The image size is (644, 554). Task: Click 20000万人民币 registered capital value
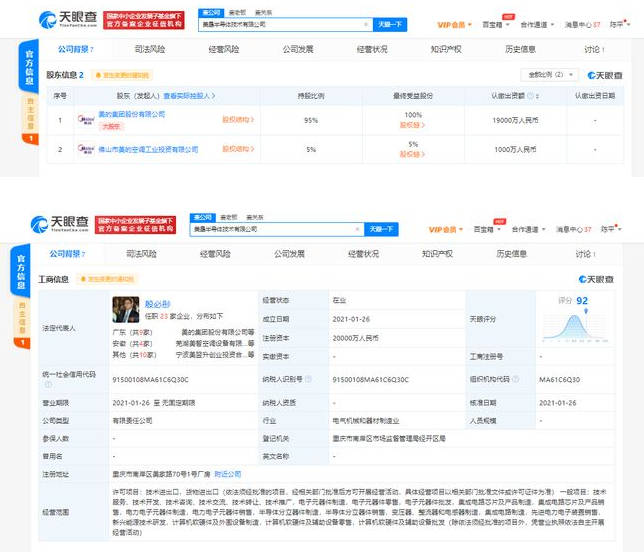356,338
